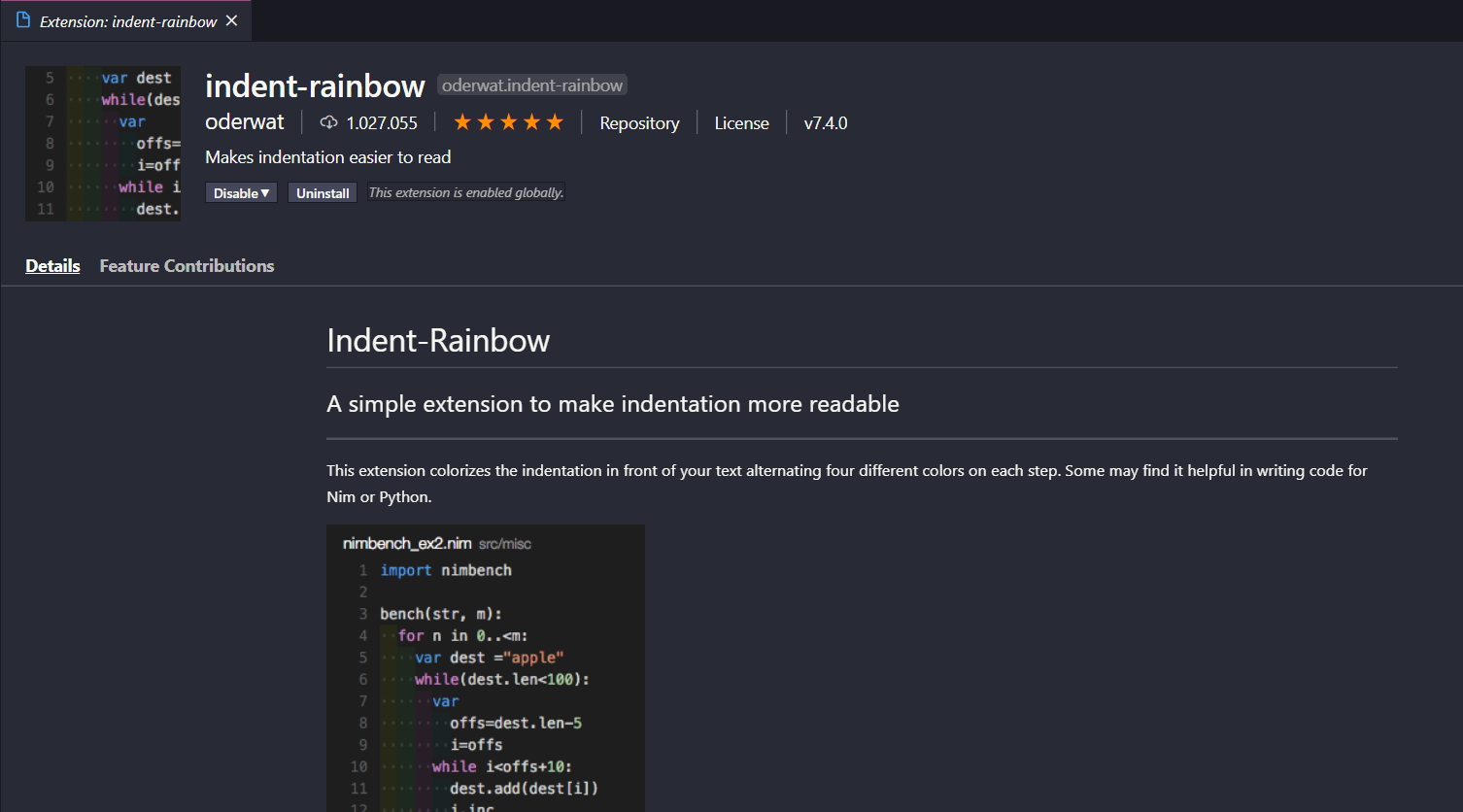This screenshot has width=1463, height=812.
Task: Click the file icon on the extension tab
Action: click(23, 20)
